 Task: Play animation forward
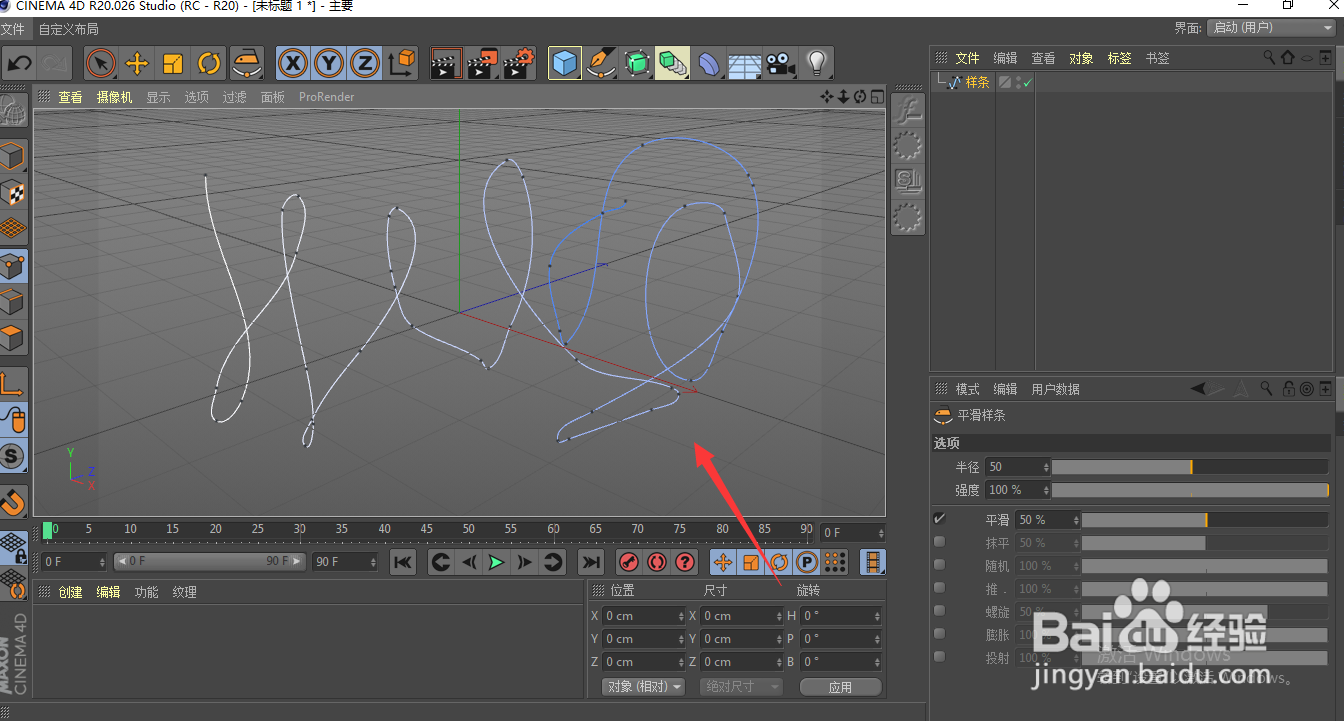pos(496,562)
